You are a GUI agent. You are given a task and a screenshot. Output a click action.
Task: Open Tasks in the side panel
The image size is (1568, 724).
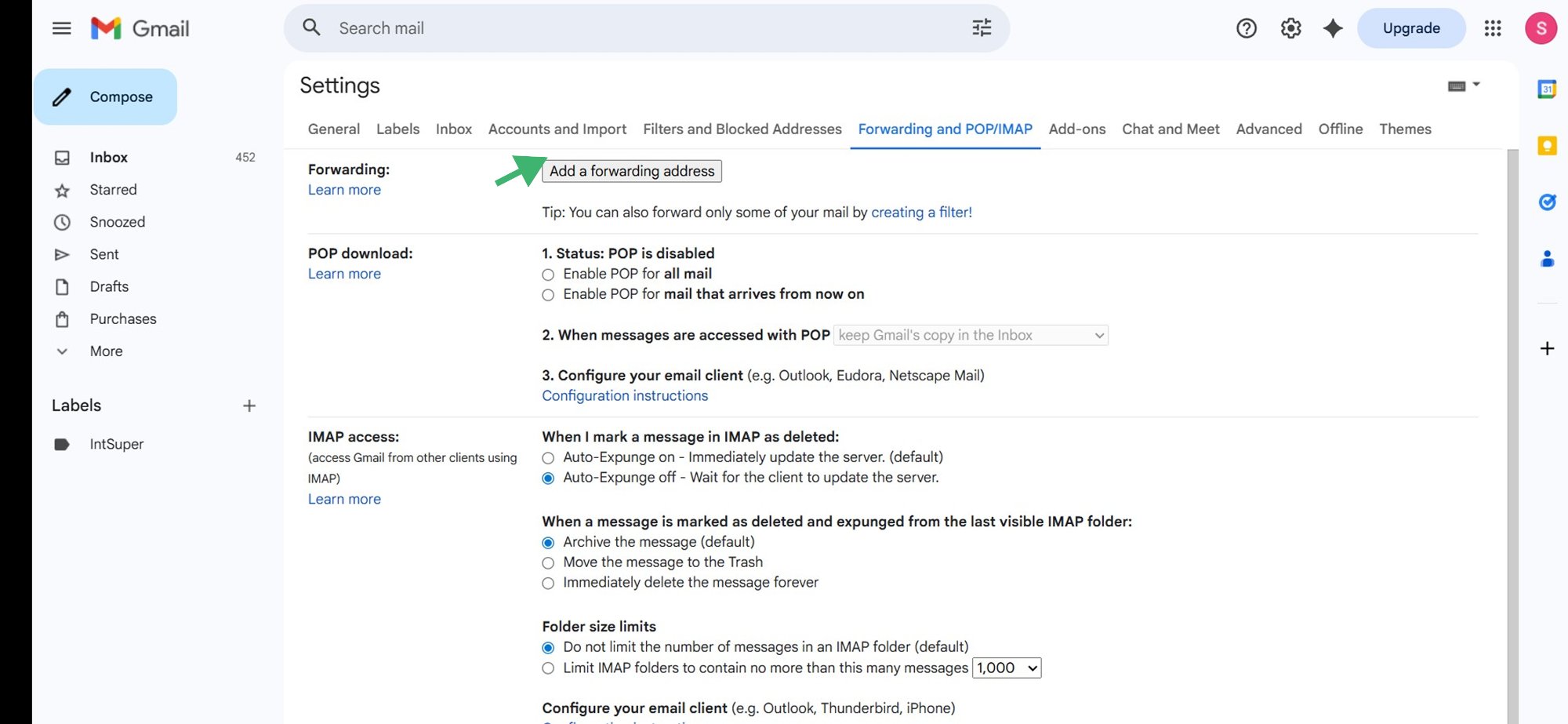1546,202
